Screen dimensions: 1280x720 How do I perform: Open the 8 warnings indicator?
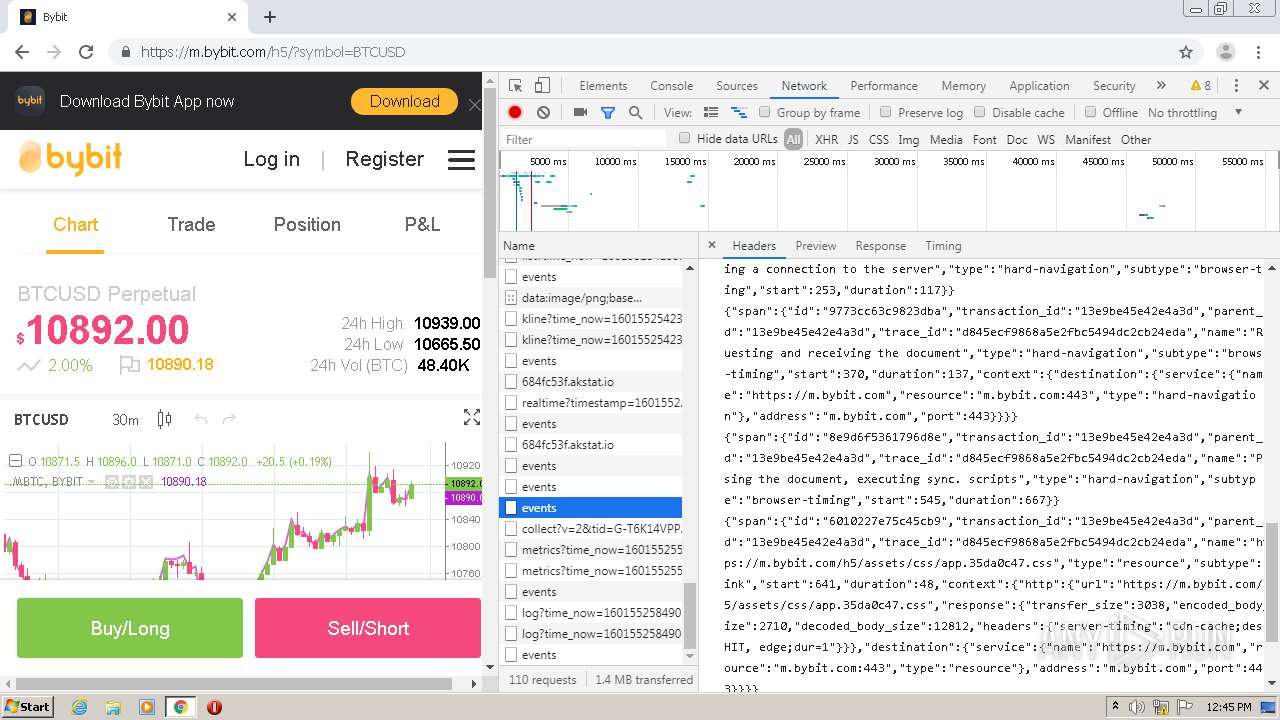coord(1200,86)
